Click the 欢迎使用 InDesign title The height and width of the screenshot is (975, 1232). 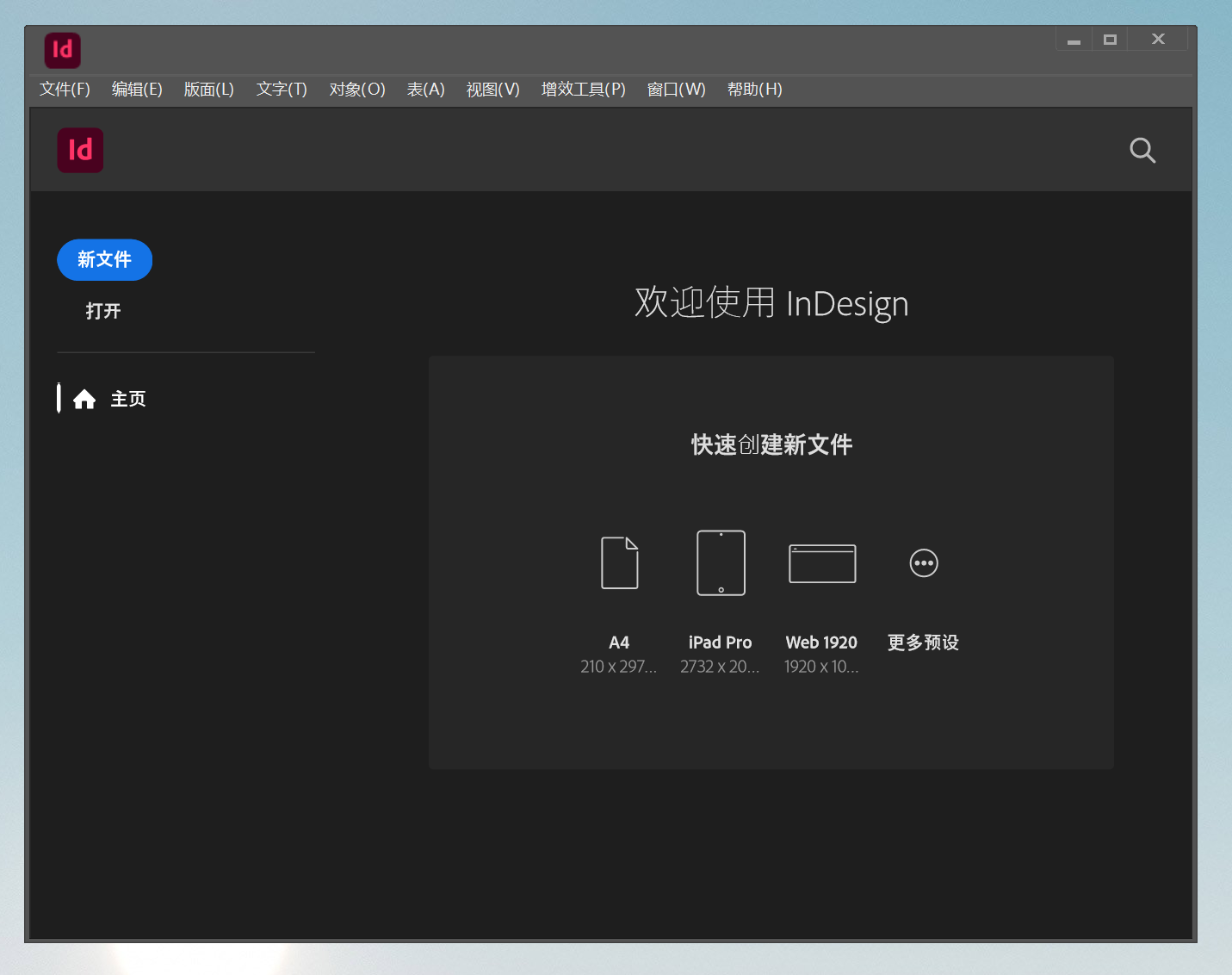pyautogui.click(x=771, y=303)
